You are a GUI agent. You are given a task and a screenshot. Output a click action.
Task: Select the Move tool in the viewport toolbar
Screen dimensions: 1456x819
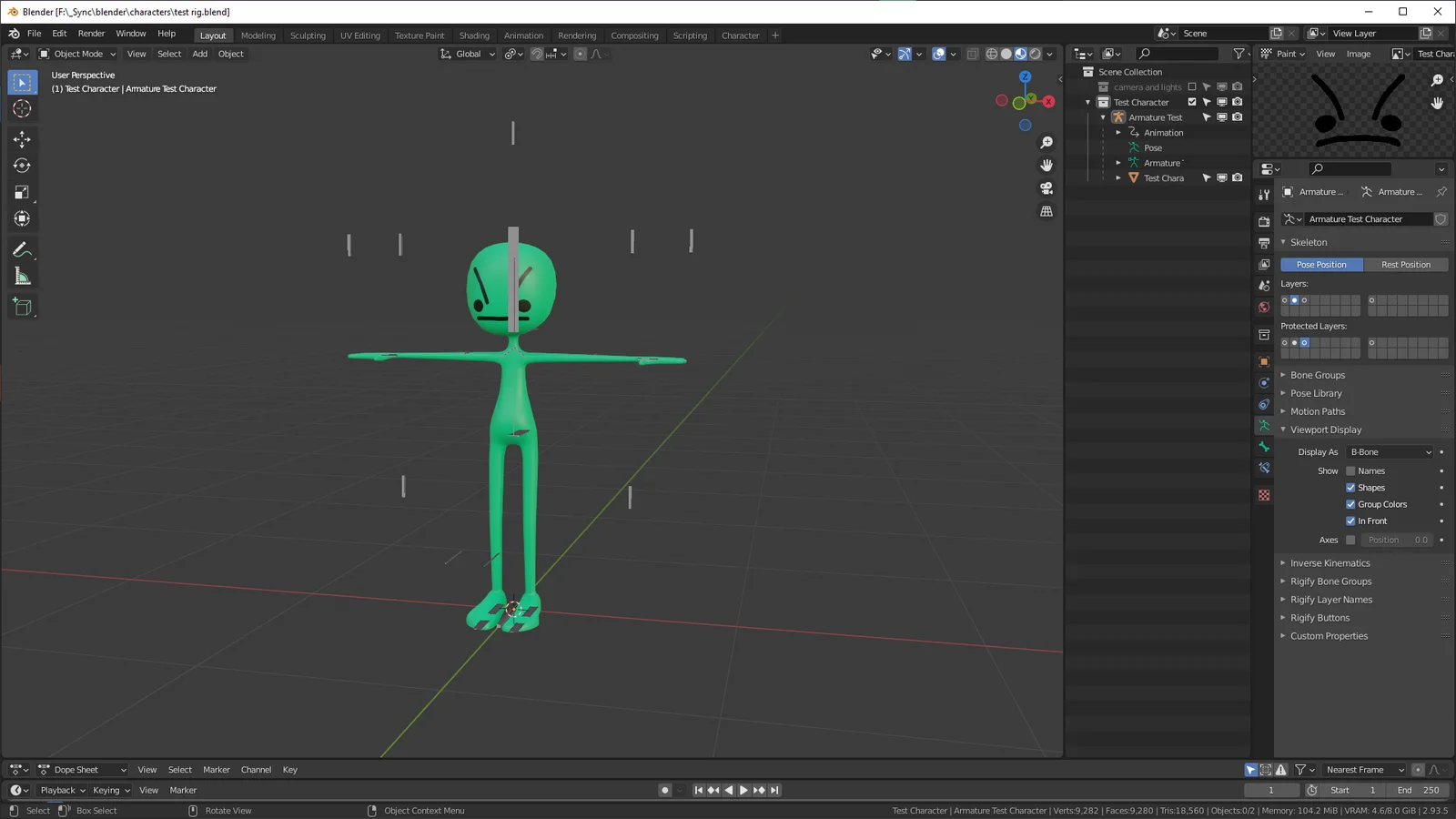[x=22, y=139]
